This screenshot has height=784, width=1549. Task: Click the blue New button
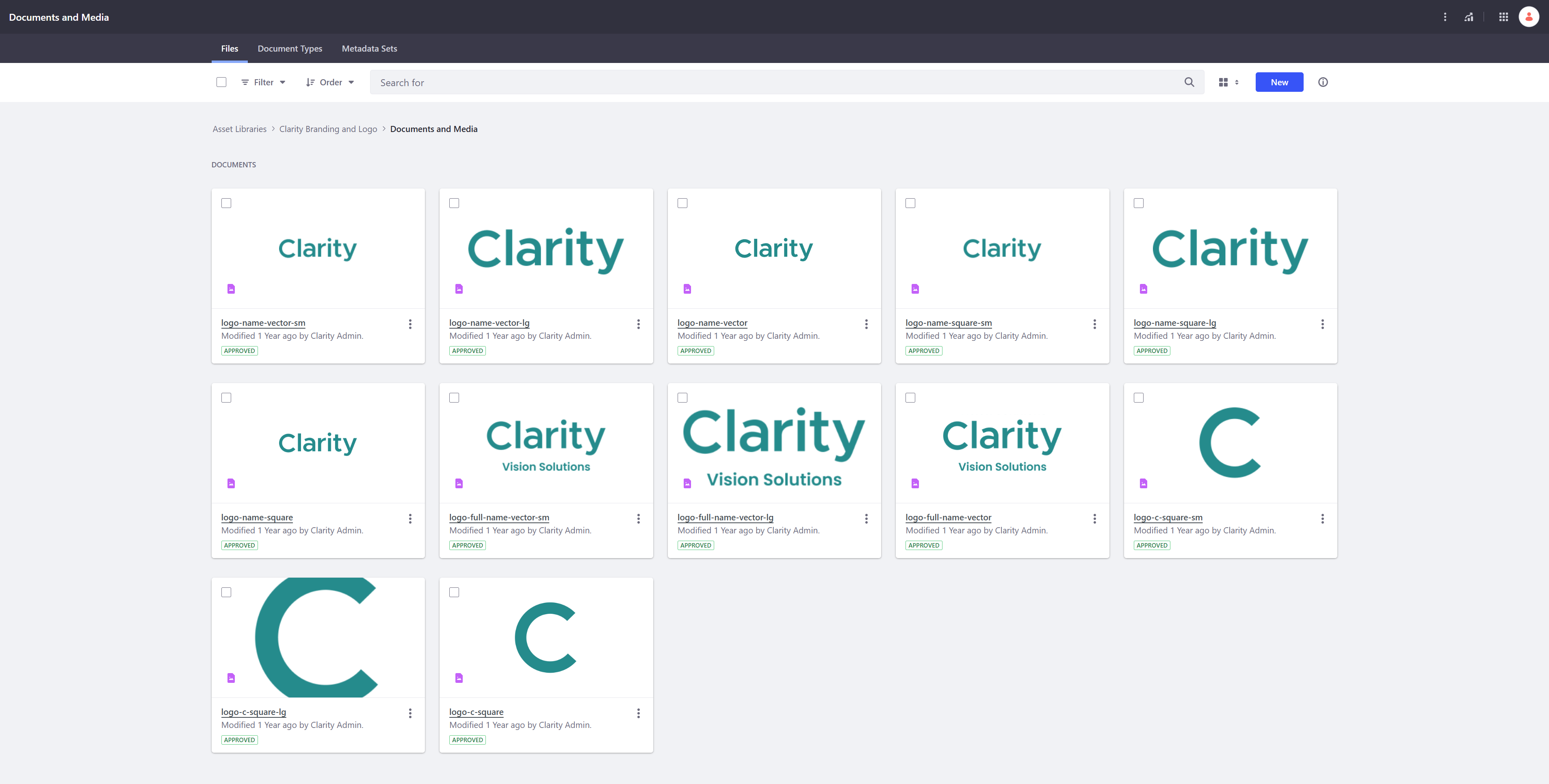[x=1278, y=82]
